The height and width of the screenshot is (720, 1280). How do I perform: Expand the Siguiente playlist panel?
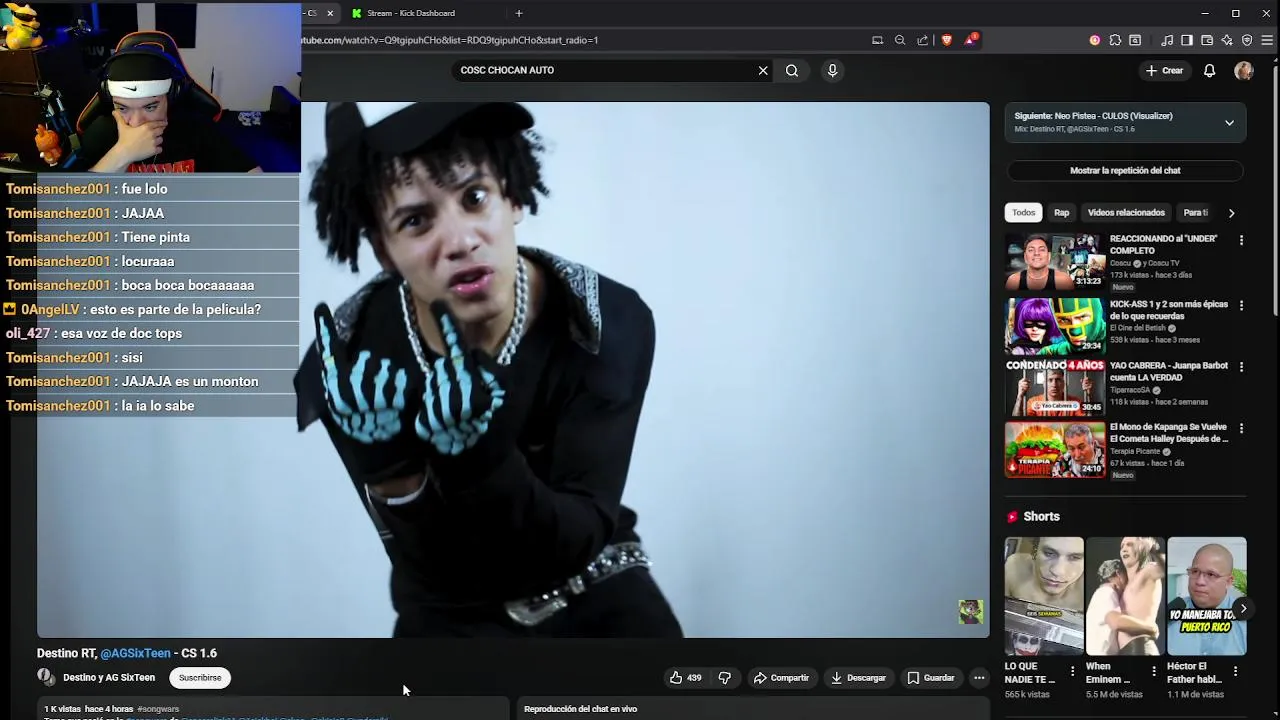click(1229, 123)
